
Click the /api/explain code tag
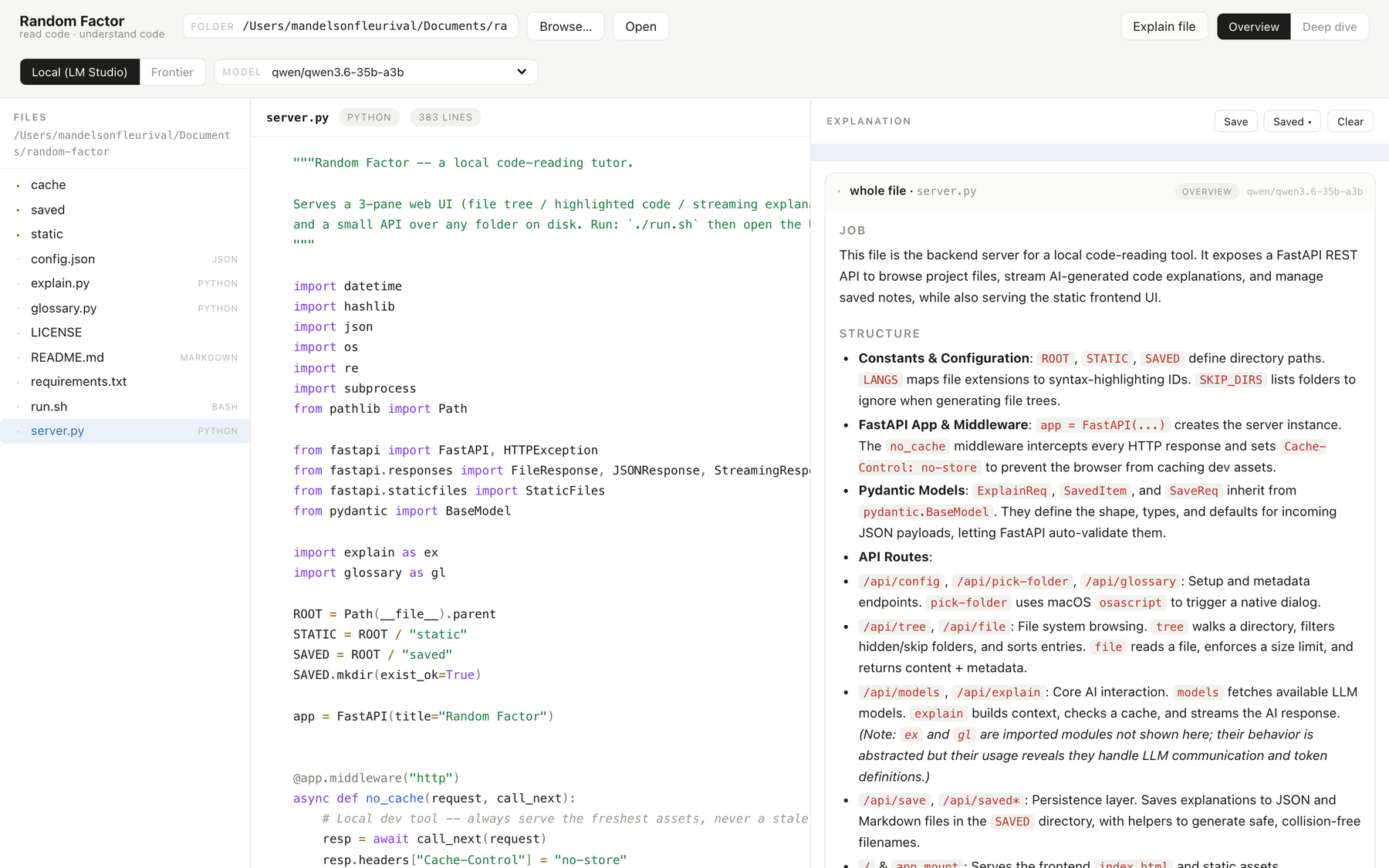[x=999, y=693]
